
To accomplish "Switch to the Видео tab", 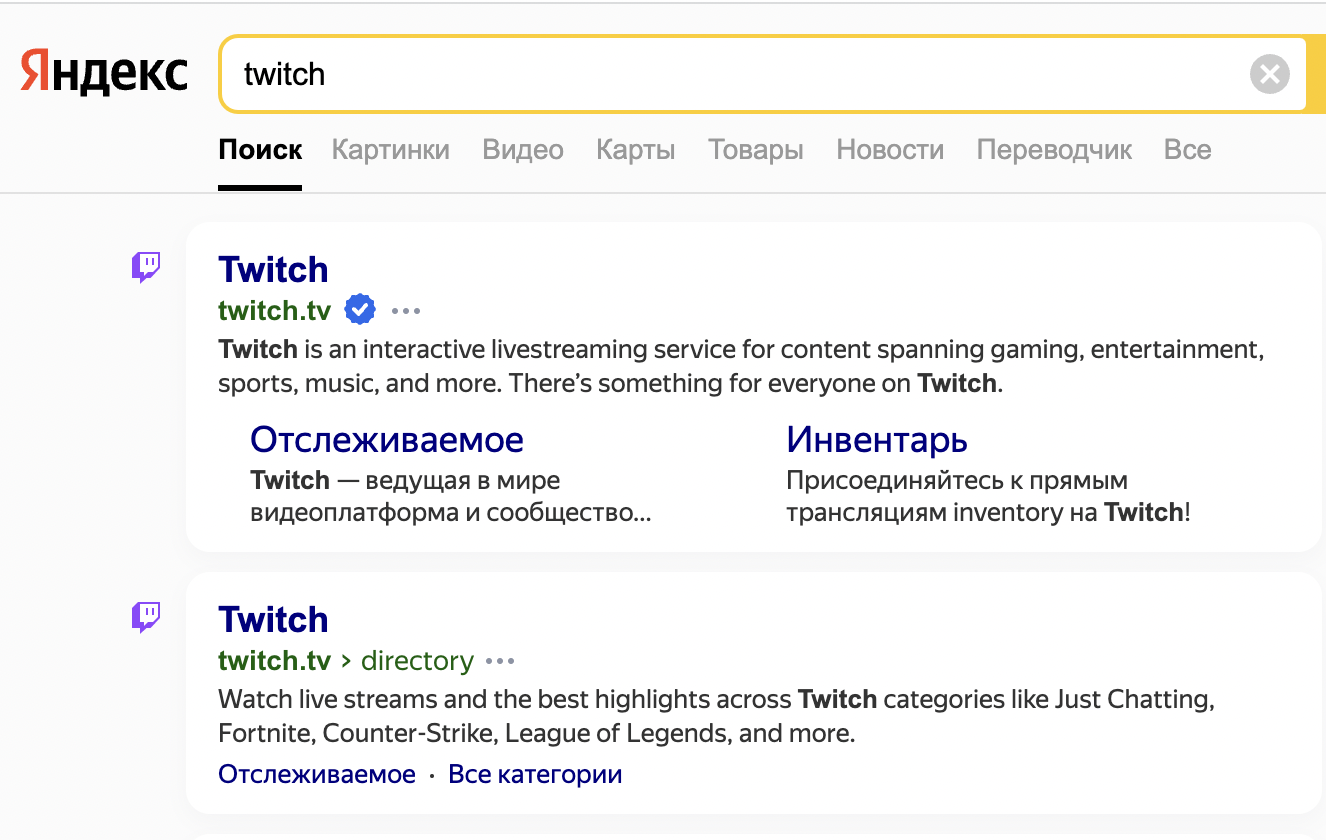I will coord(523,150).
